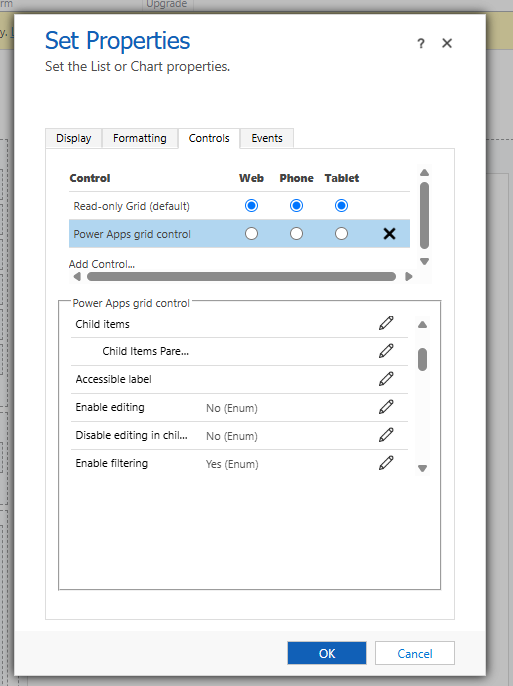Click the control list vertical scrollbar thumb
Screen dimensions: 513x686
click(424, 215)
